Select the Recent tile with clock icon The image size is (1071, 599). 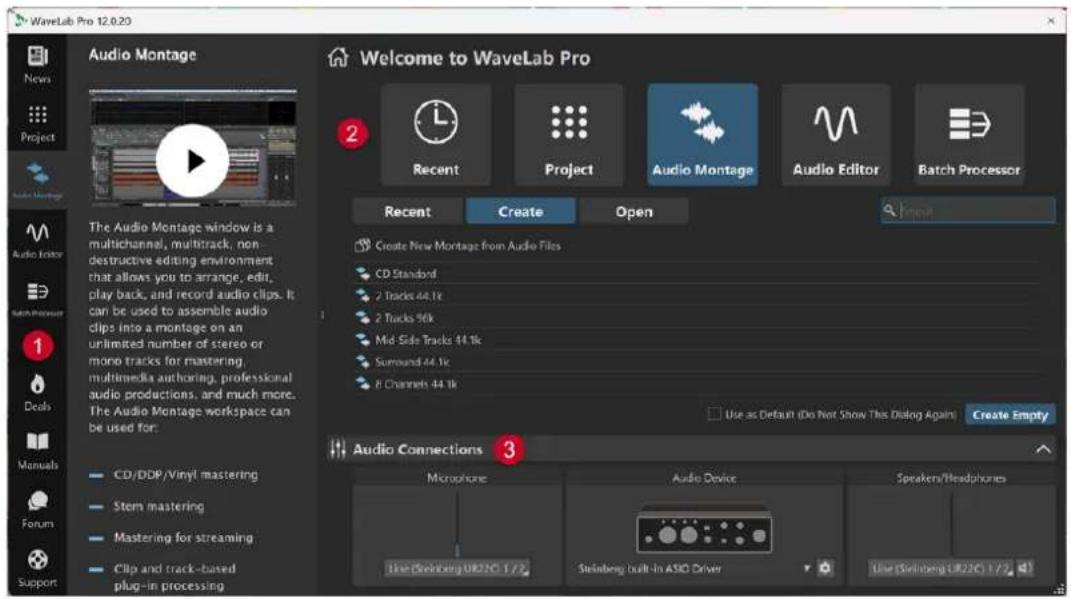click(x=436, y=135)
